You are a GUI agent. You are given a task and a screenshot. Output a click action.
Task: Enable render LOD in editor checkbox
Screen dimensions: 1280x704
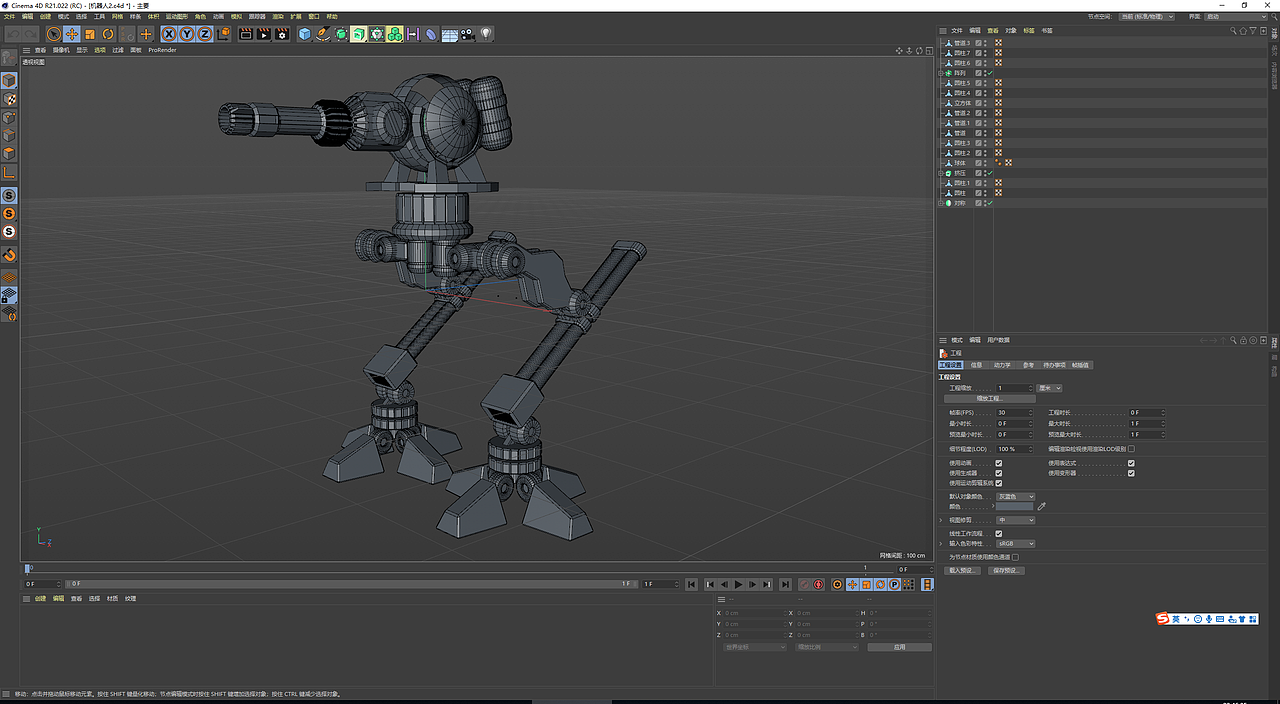click(1131, 449)
